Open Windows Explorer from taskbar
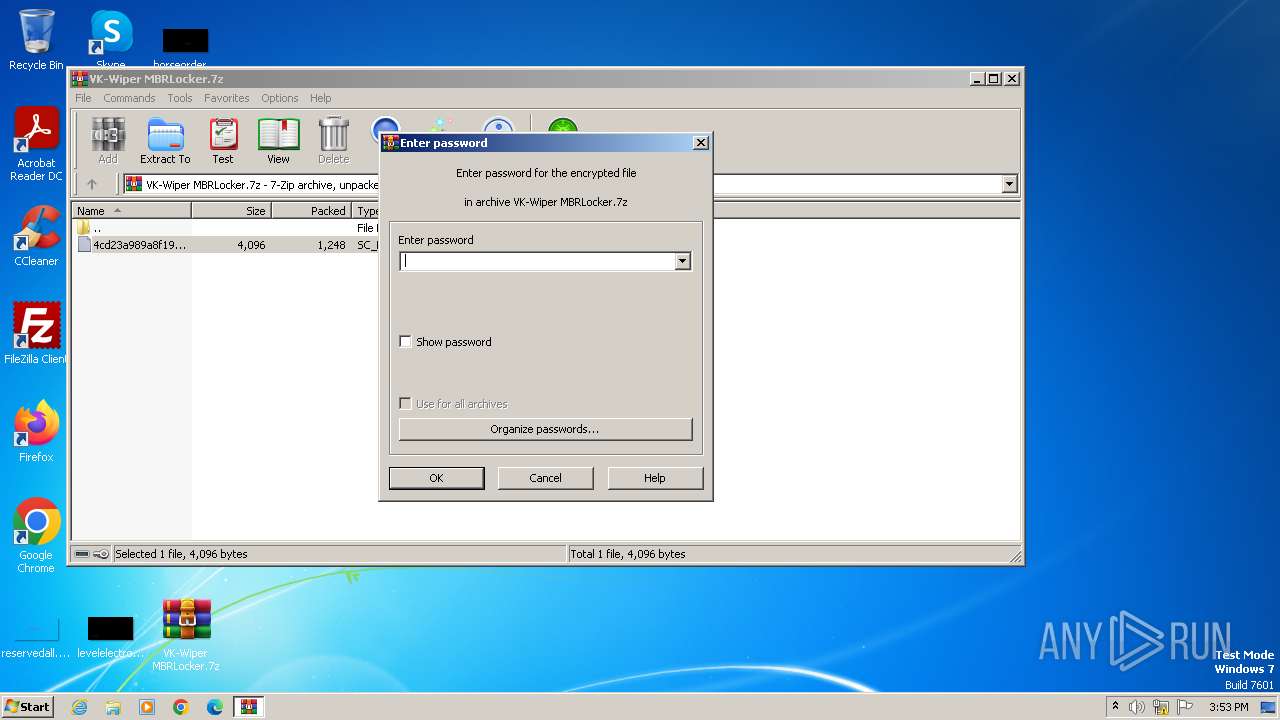Screen dimensions: 1280x720 (113, 707)
